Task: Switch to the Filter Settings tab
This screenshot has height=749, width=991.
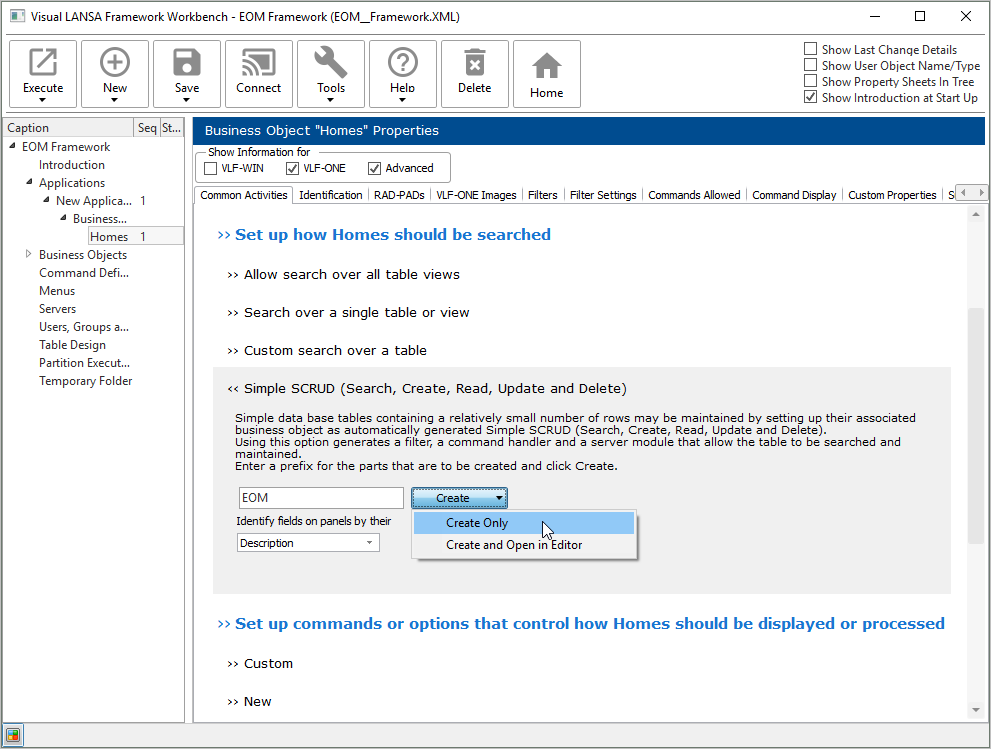Action: 603,195
